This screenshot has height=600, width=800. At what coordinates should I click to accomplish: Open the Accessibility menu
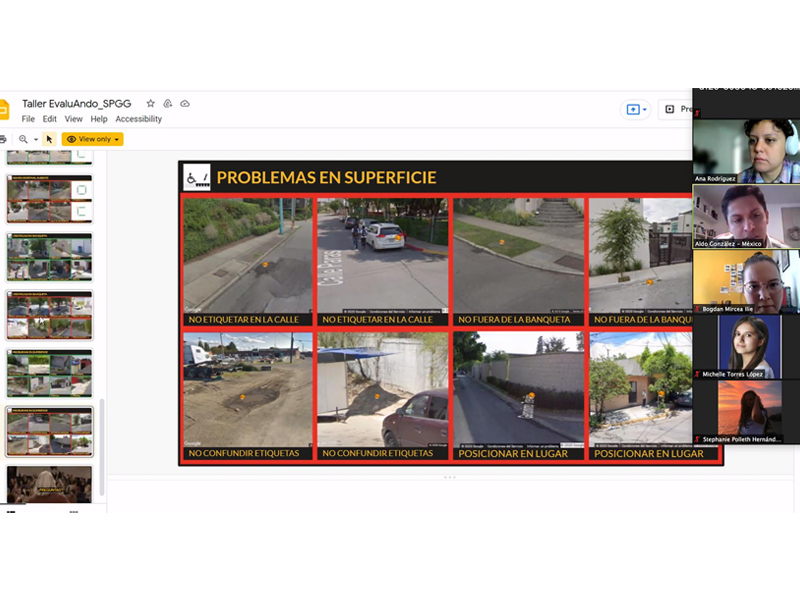(138, 119)
